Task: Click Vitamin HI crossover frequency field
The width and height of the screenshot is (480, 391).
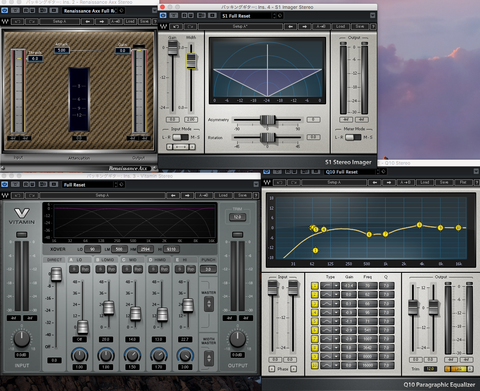Action: (x=171, y=249)
